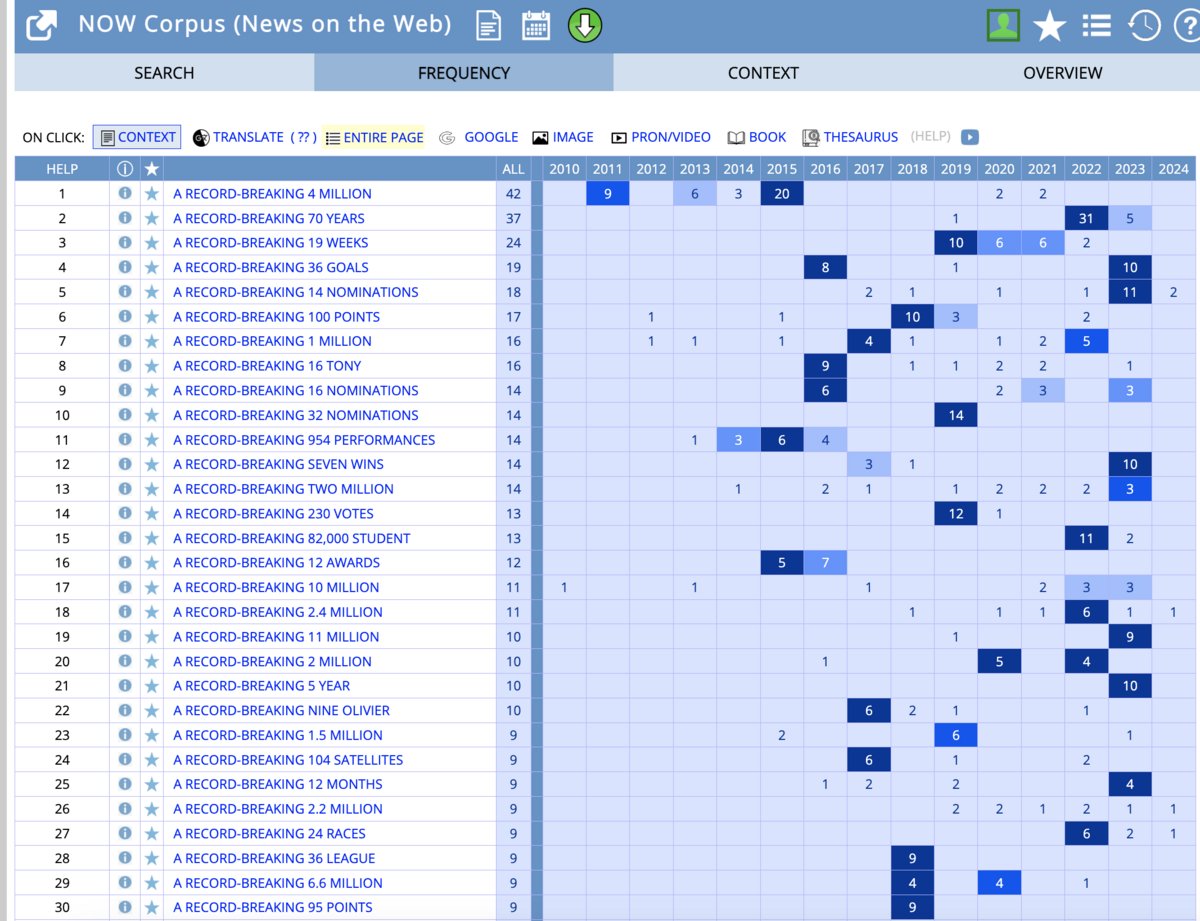
Task: Star the 104 SATELLITES row
Action: (151, 759)
